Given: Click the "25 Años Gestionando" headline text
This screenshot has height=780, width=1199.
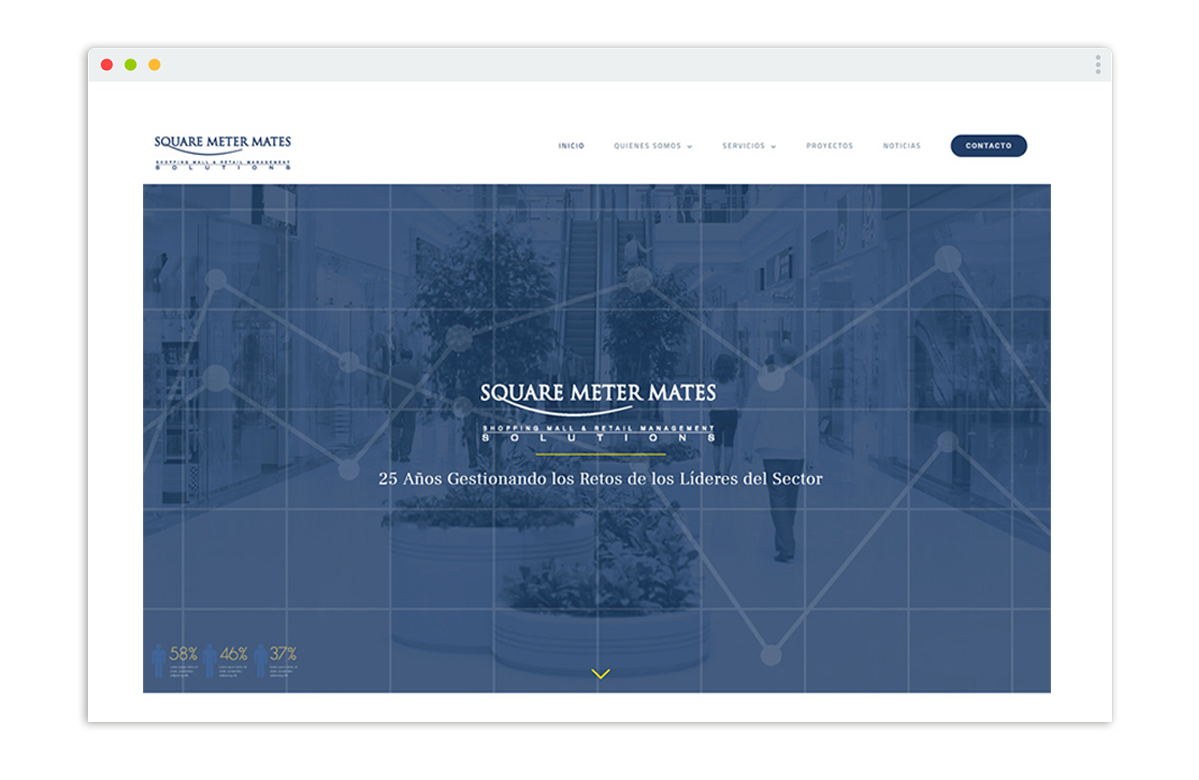Looking at the screenshot, I should tap(600, 479).
